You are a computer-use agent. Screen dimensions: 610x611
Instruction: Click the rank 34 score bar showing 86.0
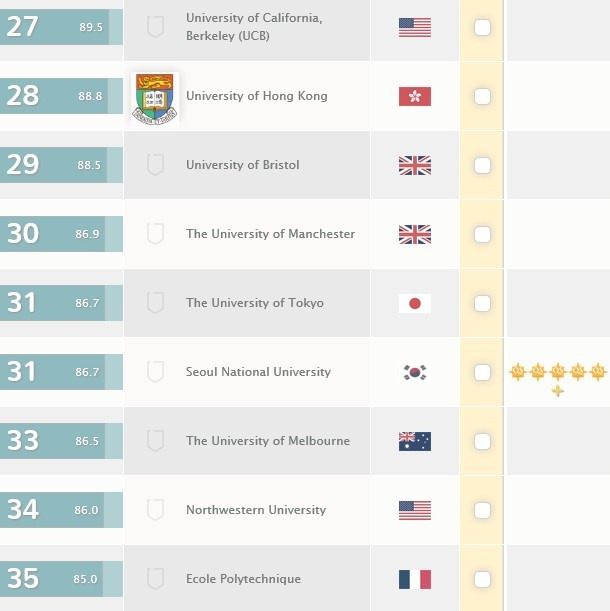[x=61, y=510]
